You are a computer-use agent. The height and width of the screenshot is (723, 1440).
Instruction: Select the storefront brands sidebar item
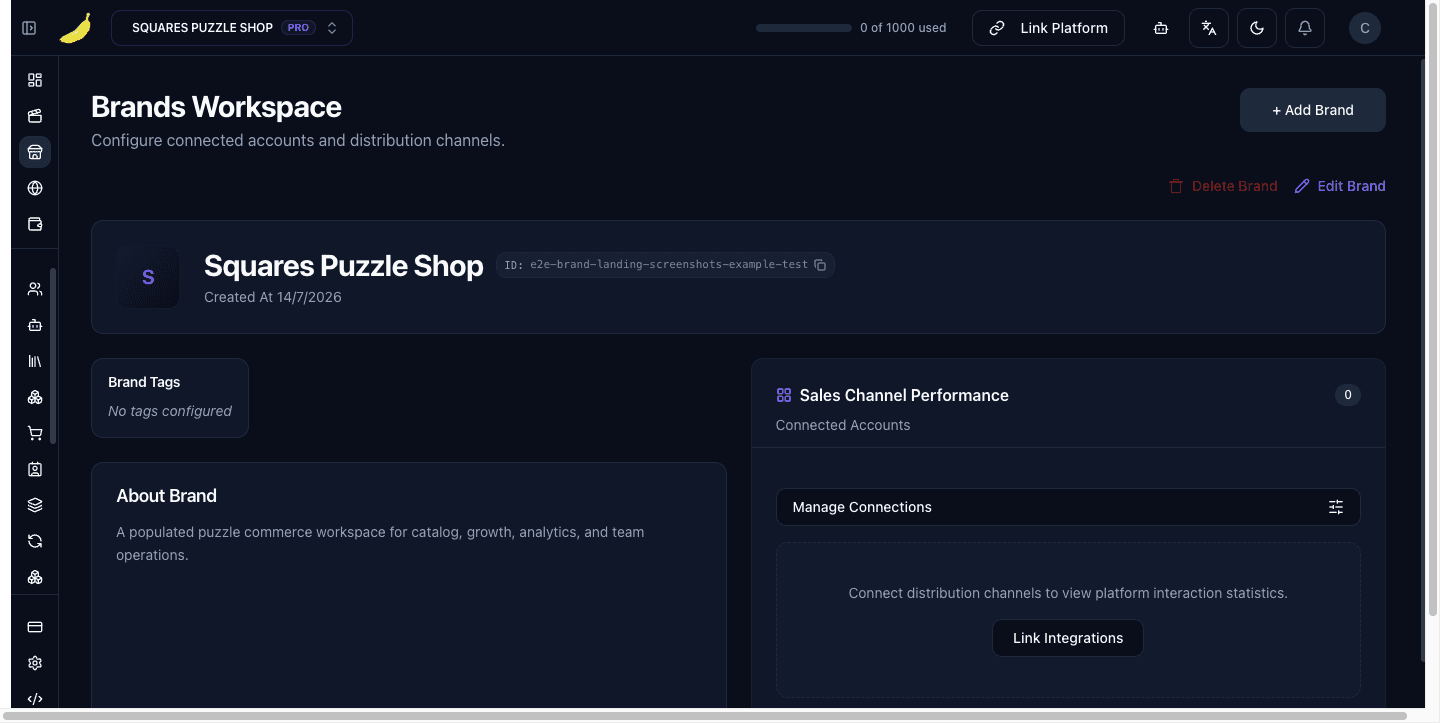coord(35,152)
